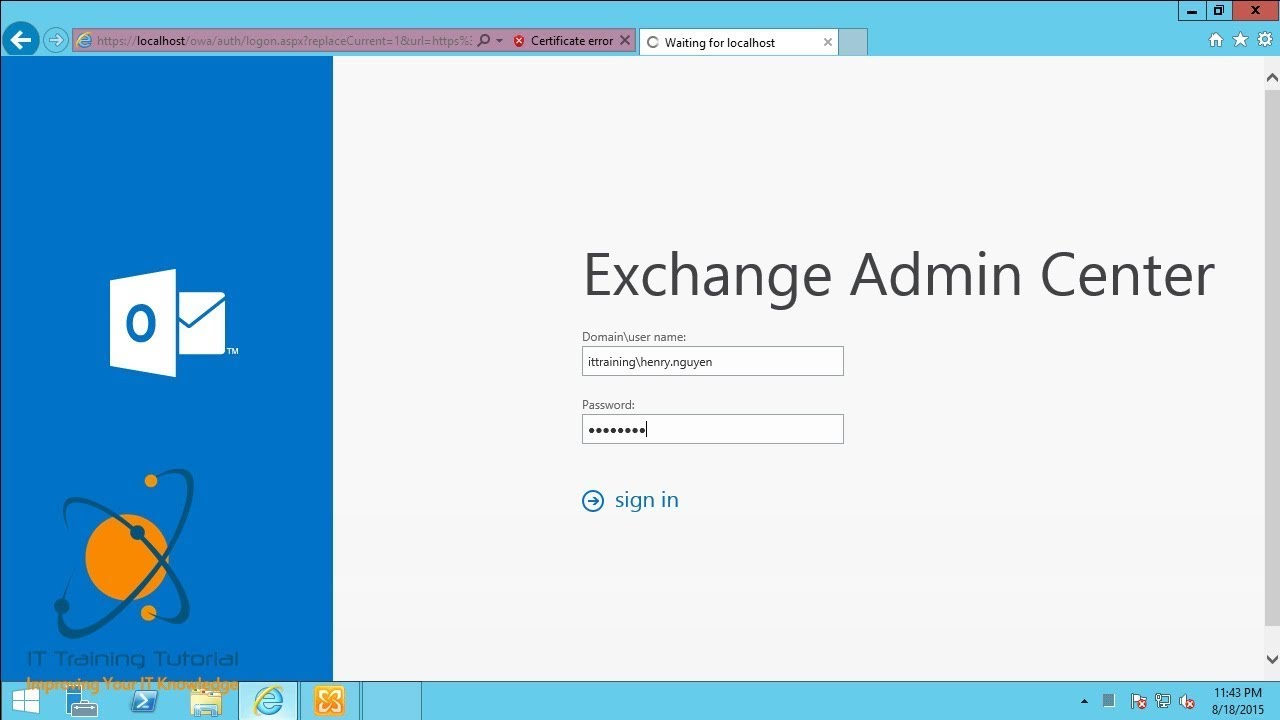Click the address bar search magnifier icon

[484, 41]
